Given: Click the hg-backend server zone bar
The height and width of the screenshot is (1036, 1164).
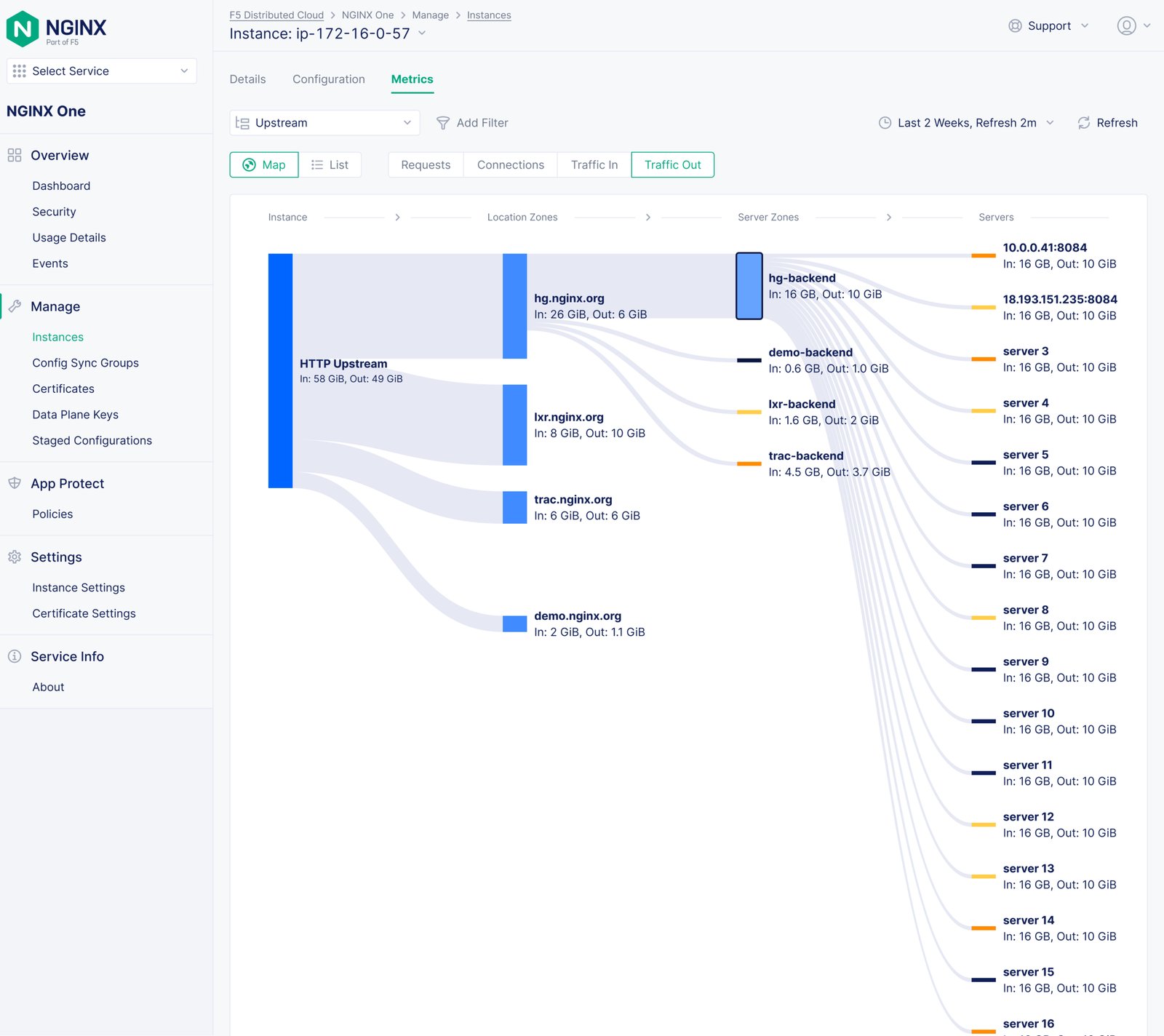Looking at the screenshot, I should 749,286.
